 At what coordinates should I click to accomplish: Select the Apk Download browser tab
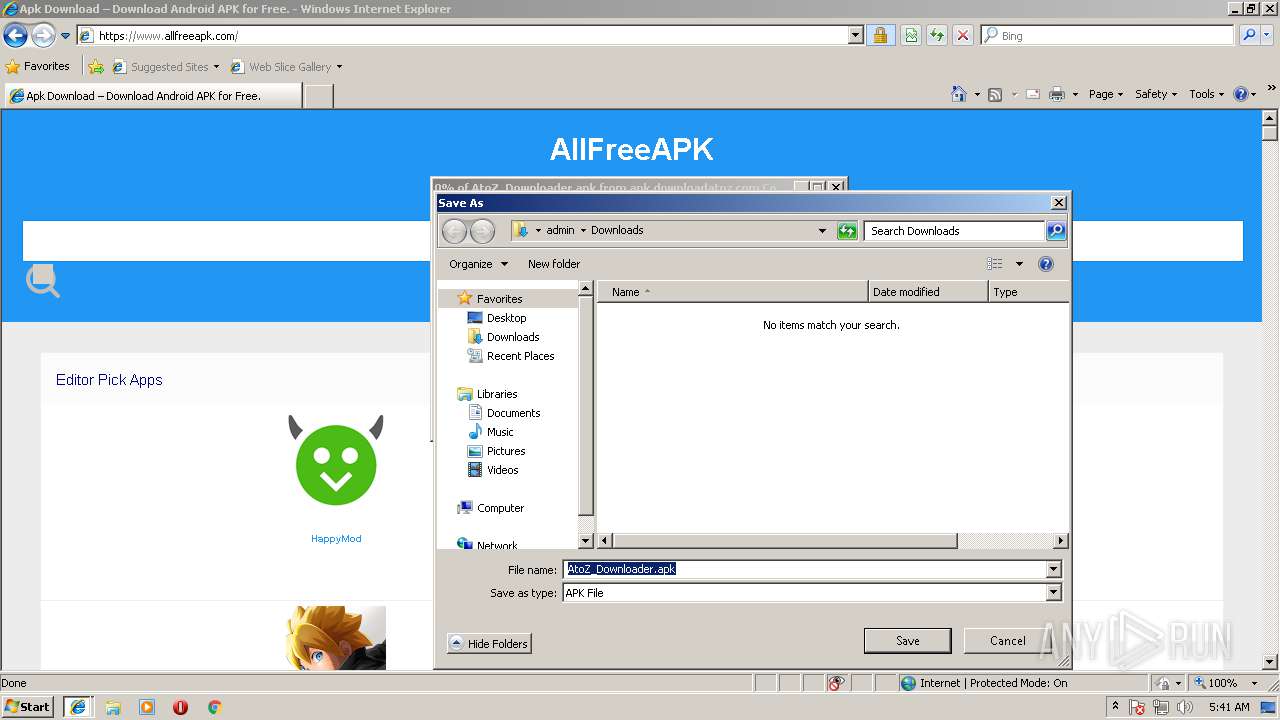click(x=152, y=96)
